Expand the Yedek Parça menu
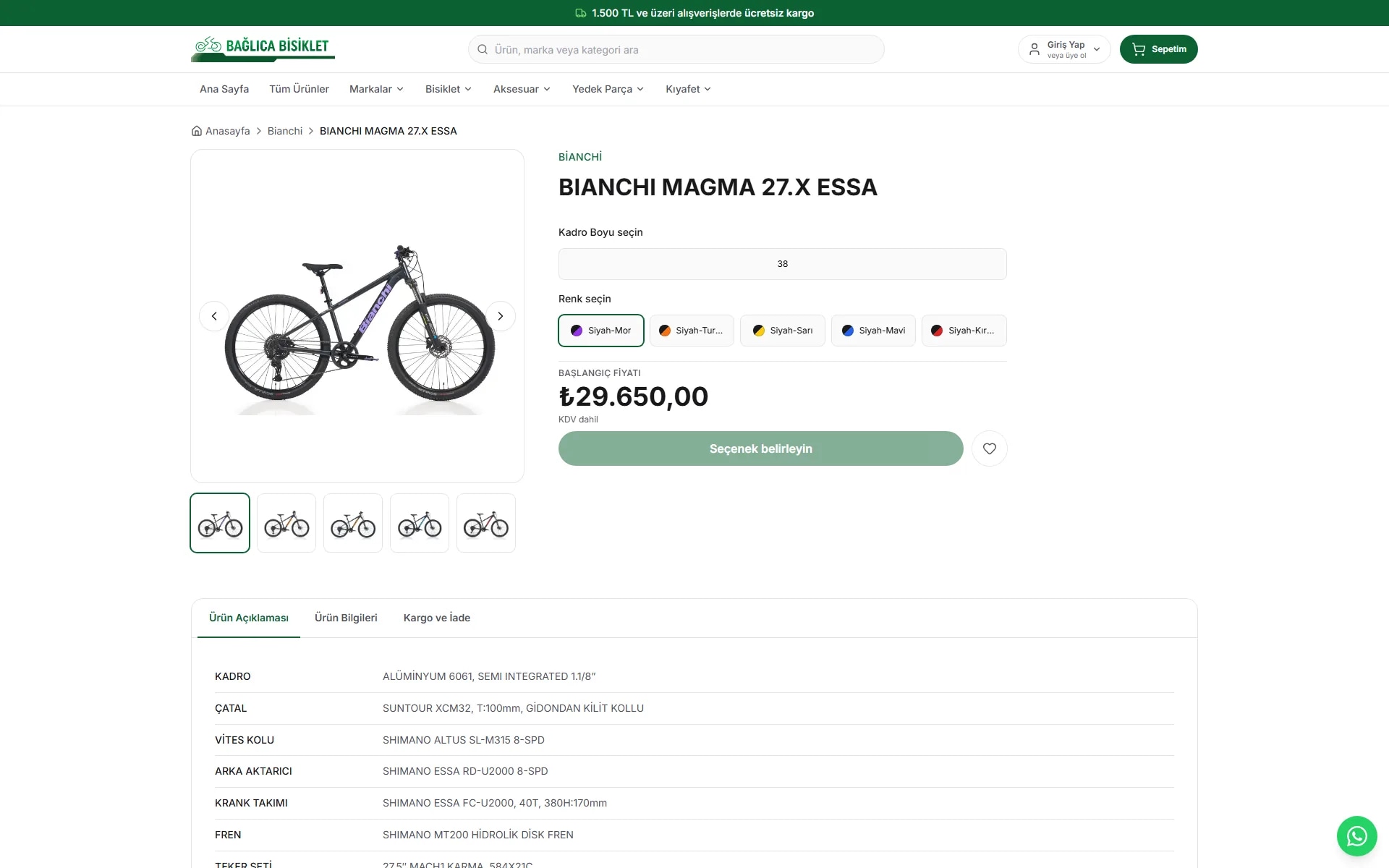 coord(608,89)
